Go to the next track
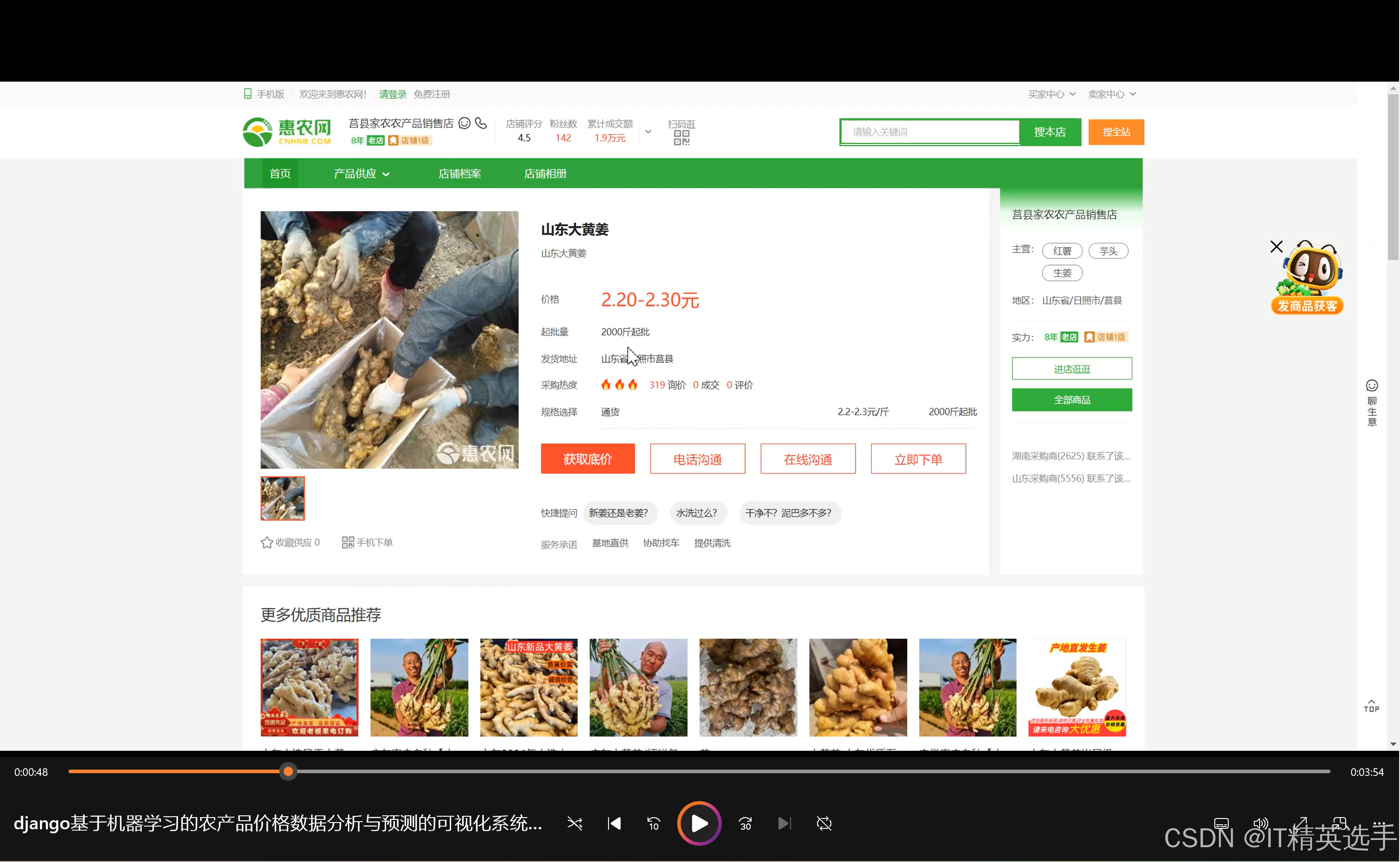The image size is (1400, 862). 784,823
